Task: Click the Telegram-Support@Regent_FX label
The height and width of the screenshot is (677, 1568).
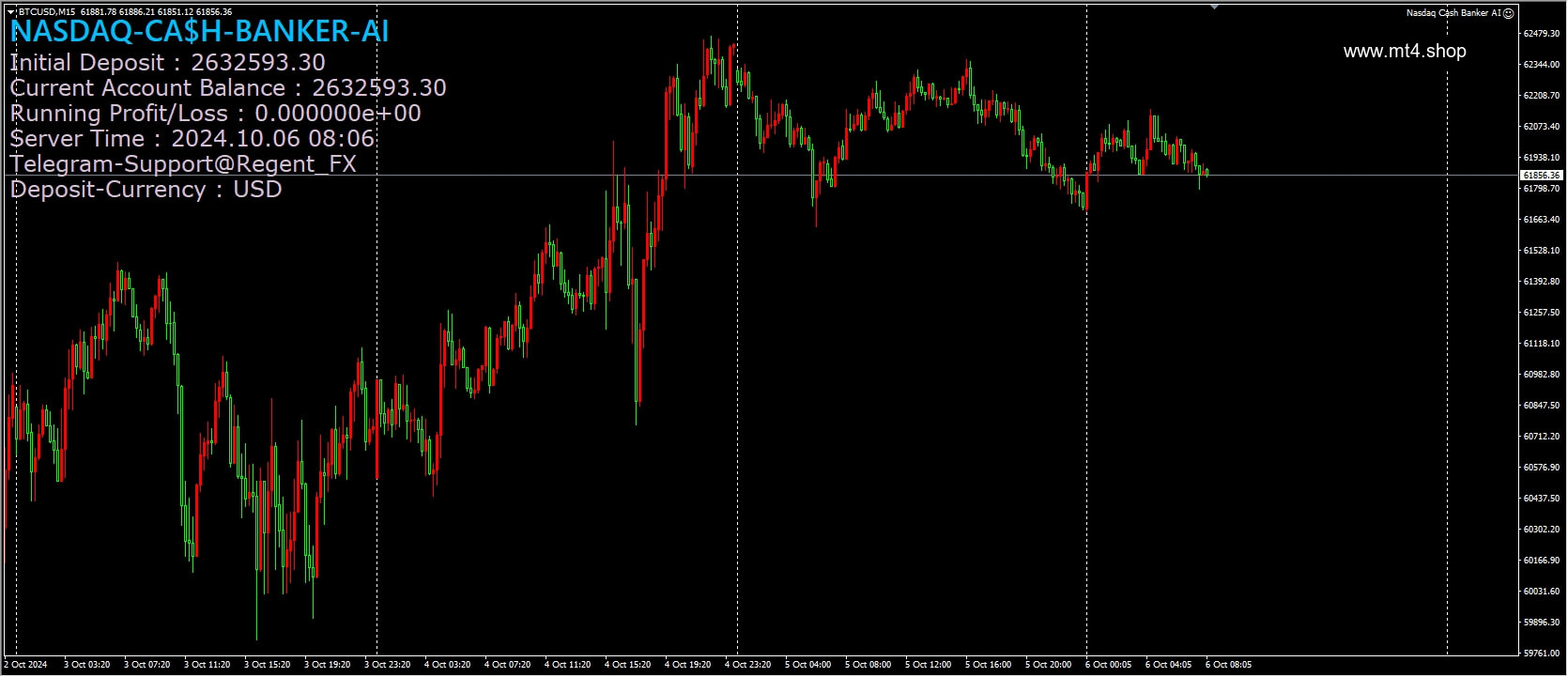Action: (183, 164)
